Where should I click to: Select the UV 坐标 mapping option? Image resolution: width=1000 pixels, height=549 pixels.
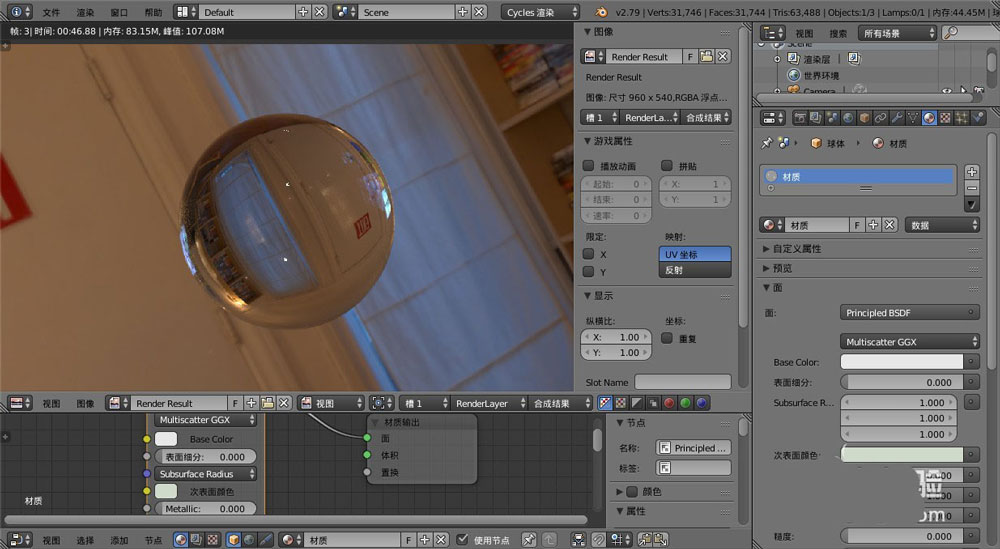click(695, 254)
